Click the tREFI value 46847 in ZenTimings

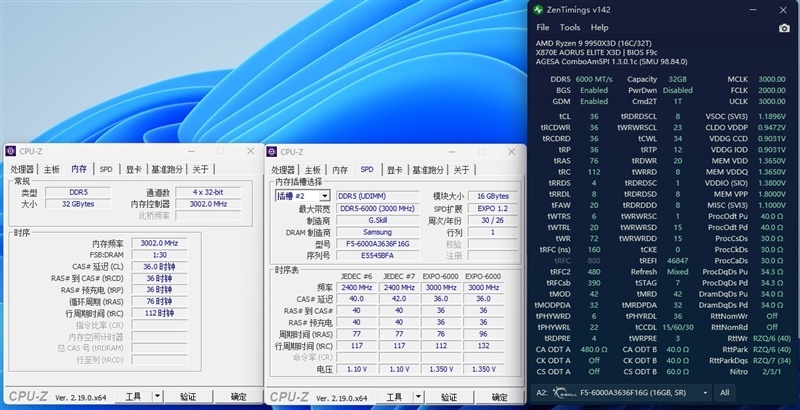678,261
